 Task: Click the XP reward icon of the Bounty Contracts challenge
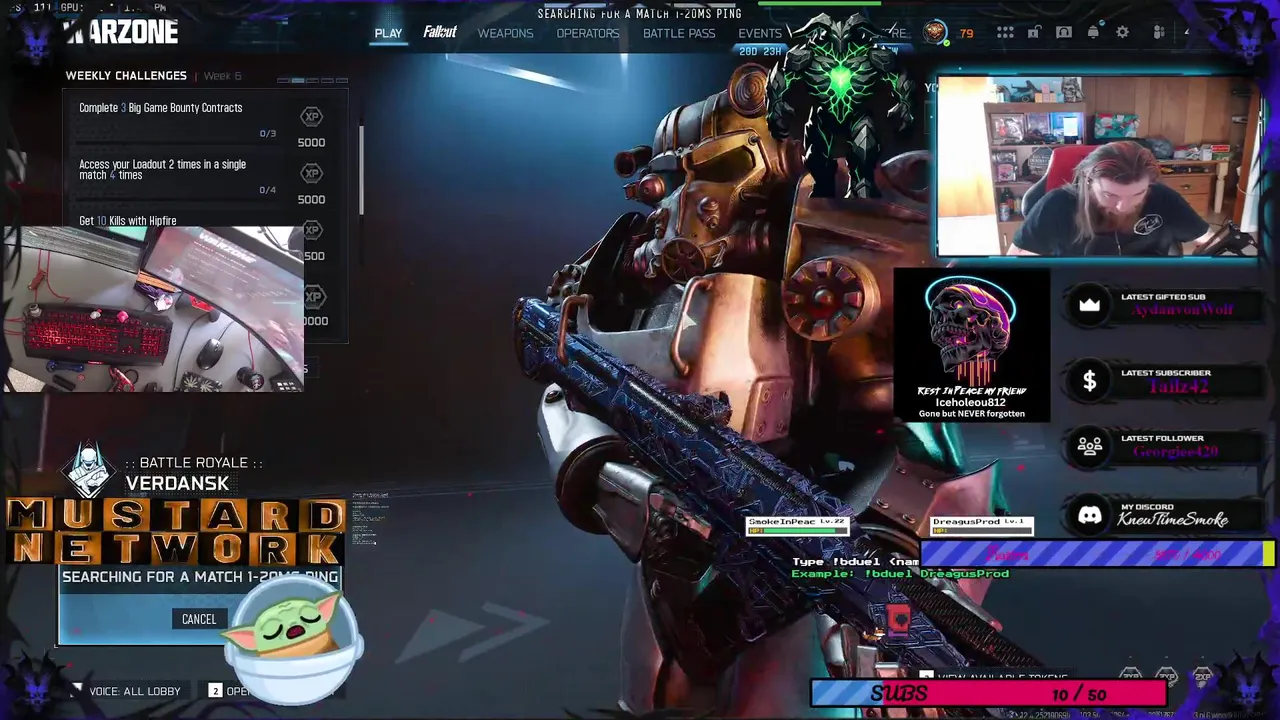[312, 117]
